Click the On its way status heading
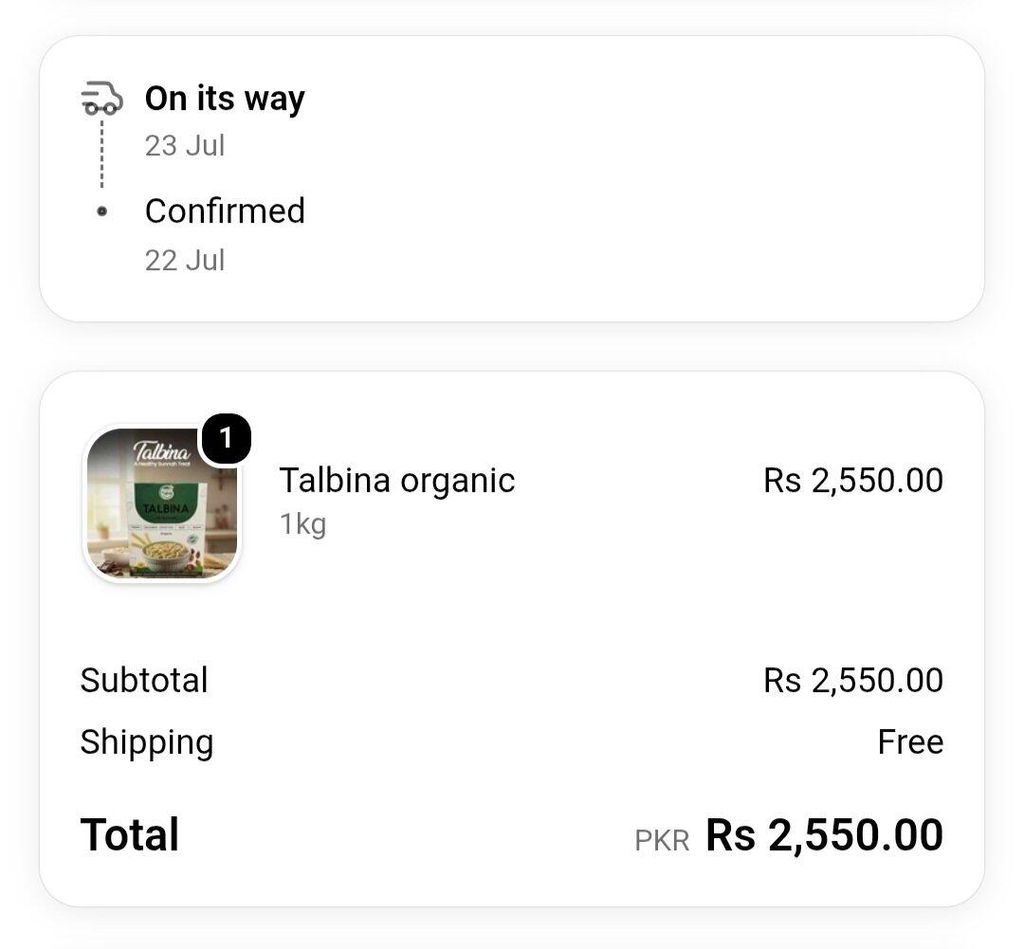The height and width of the screenshot is (949, 1024). [225, 99]
